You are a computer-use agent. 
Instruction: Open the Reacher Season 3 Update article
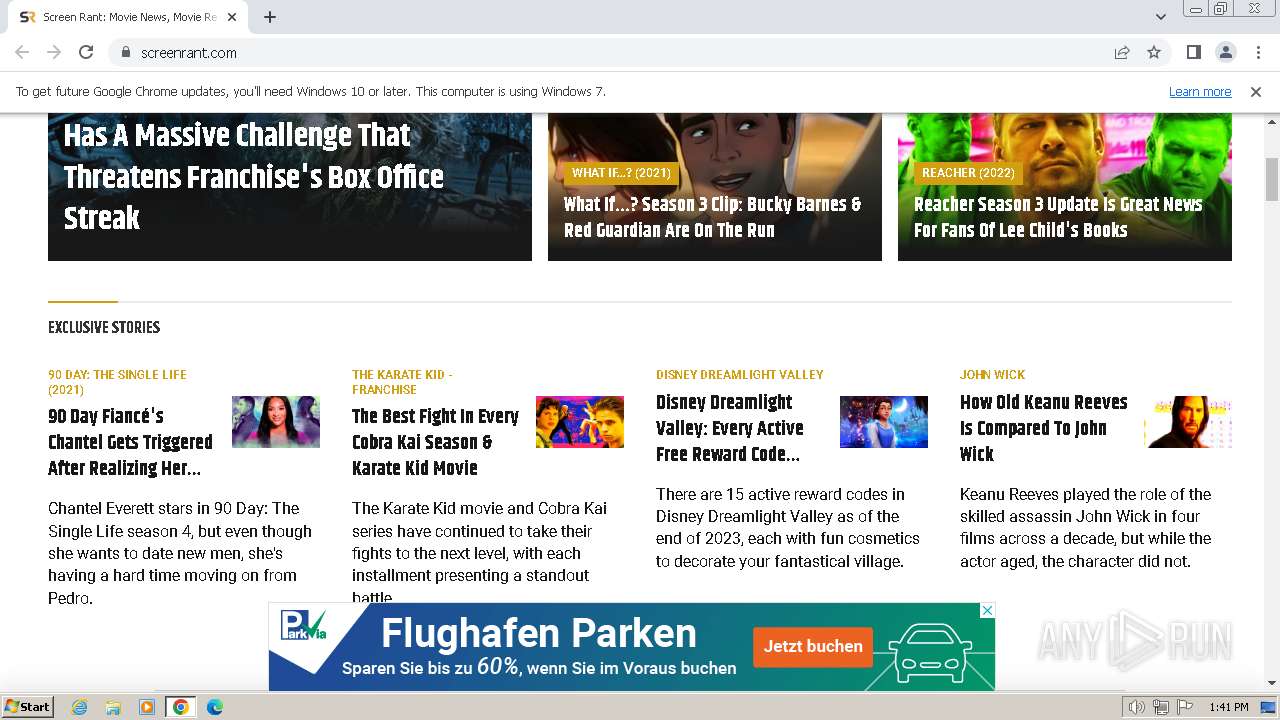tap(1058, 217)
